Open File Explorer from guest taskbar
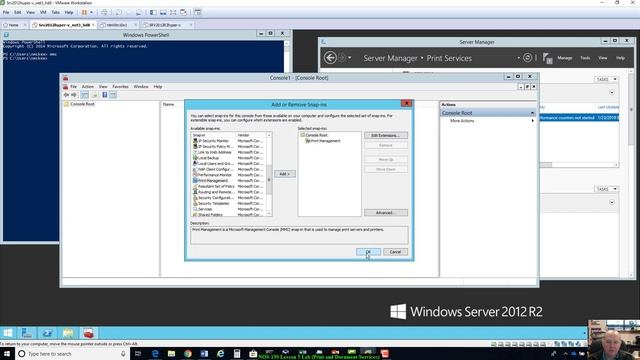Screen dimensions: 640x360 click(x=68, y=333)
